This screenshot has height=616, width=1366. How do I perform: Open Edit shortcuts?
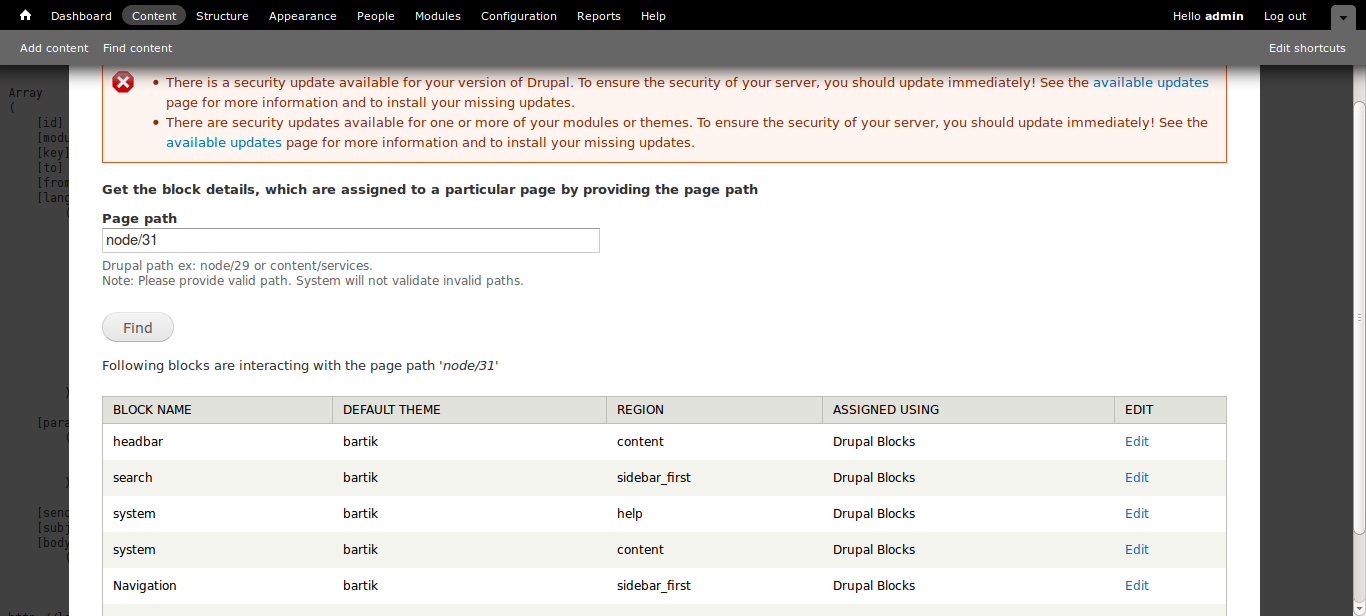pyautogui.click(x=1307, y=47)
